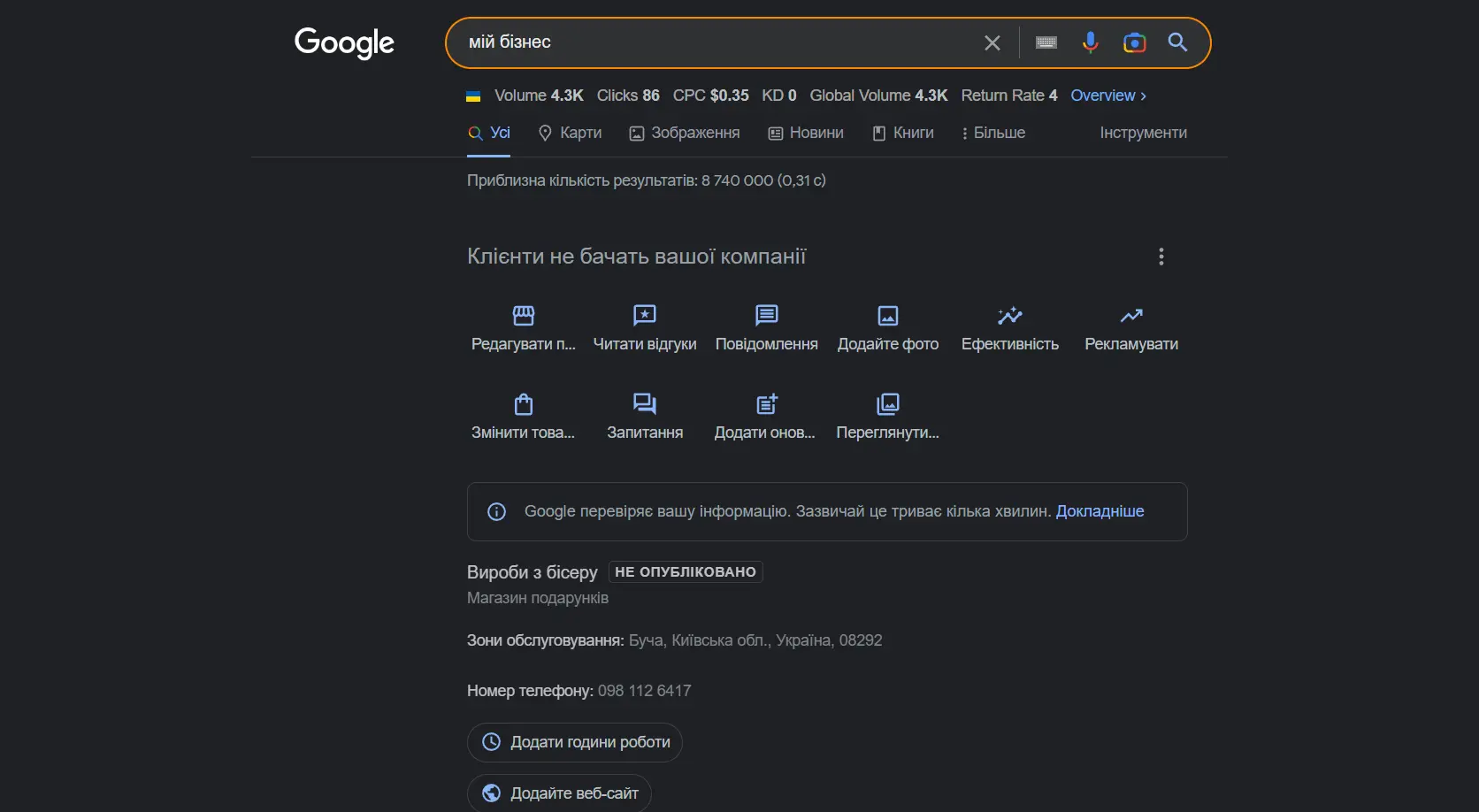Image resolution: width=1479 pixels, height=812 pixels.
Task: Click the Рекламувати trending arrow icon
Action: [x=1131, y=316]
